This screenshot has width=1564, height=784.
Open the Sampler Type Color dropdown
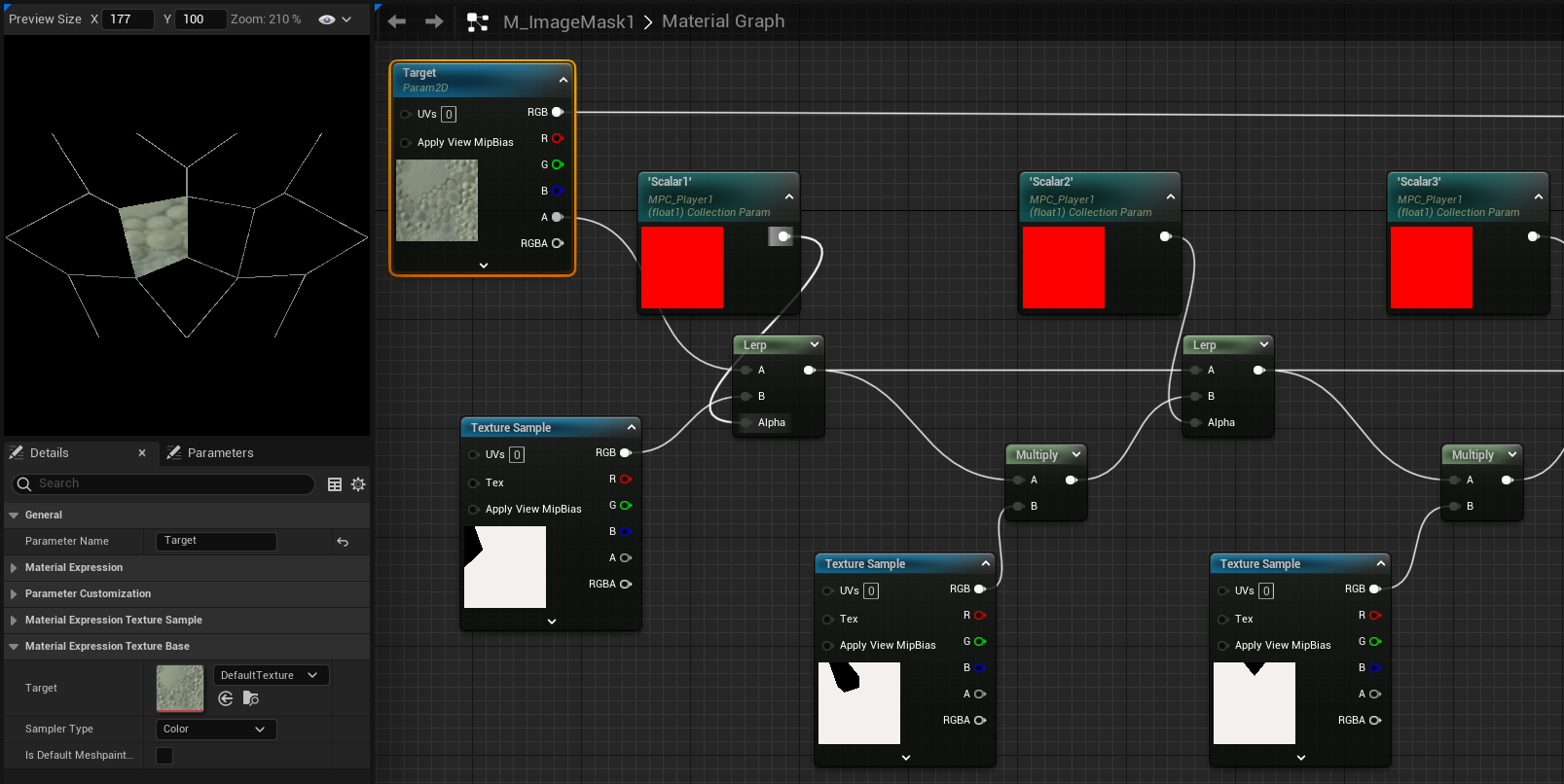click(215, 730)
